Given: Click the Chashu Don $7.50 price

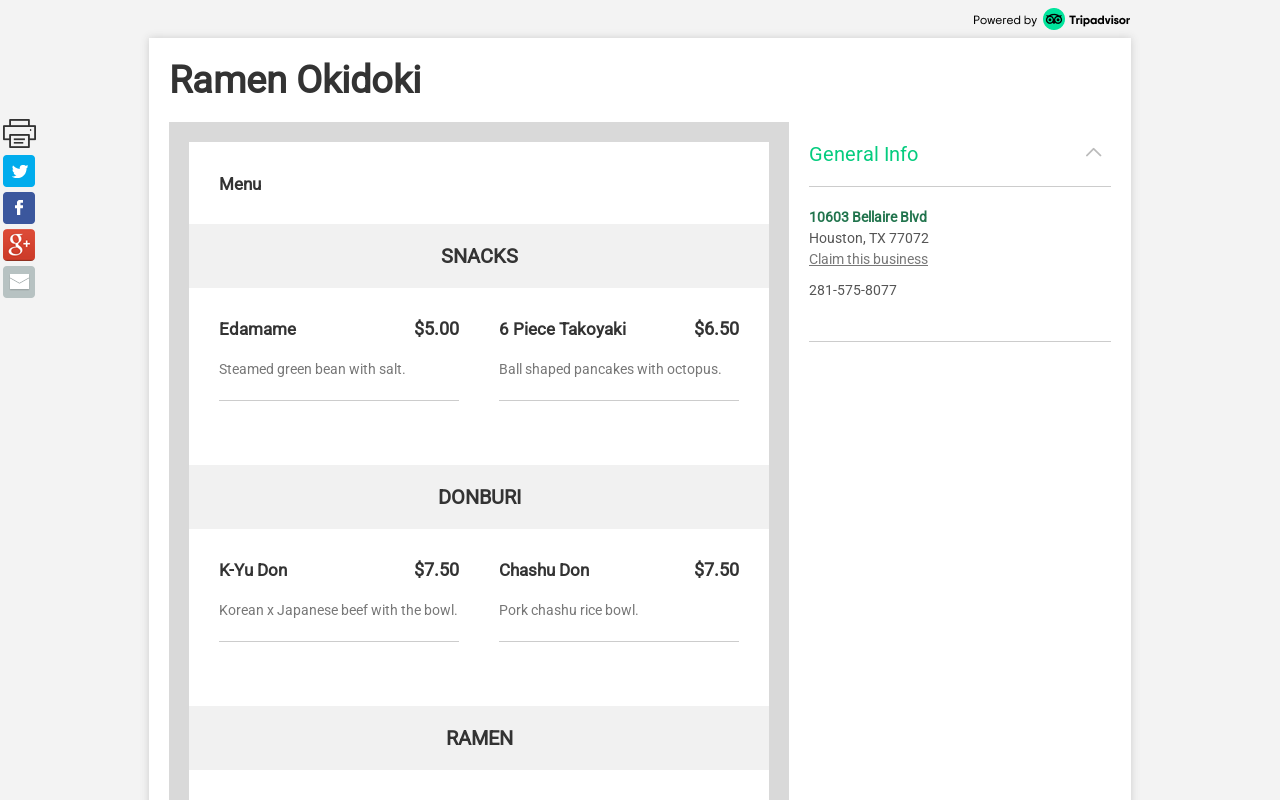Looking at the screenshot, I should [716, 570].
